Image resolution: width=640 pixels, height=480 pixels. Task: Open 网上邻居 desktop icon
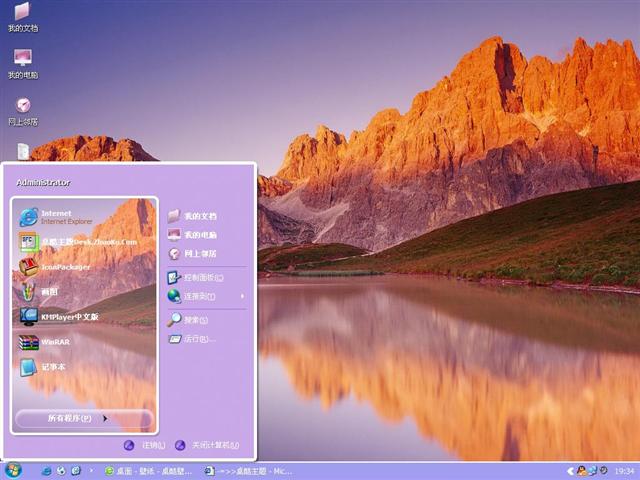[x=23, y=111]
